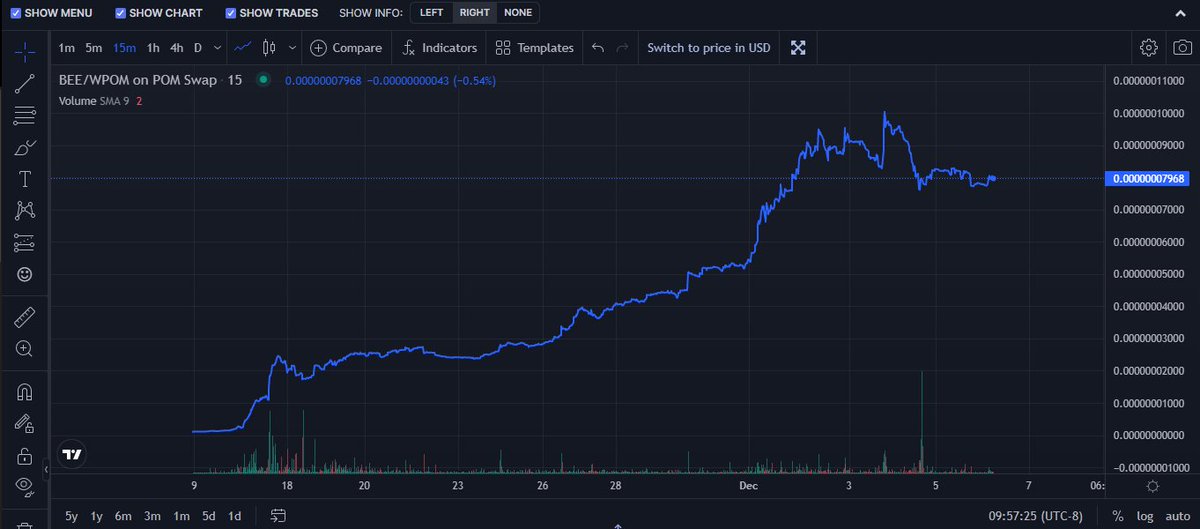Image resolution: width=1200 pixels, height=529 pixels.
Task: Open the emoji icons tool
Action: click(24, 274)
